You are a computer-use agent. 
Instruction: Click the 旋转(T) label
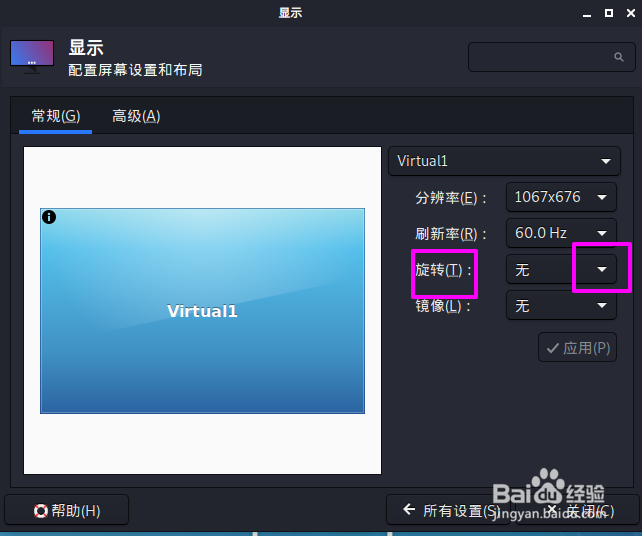443,270
